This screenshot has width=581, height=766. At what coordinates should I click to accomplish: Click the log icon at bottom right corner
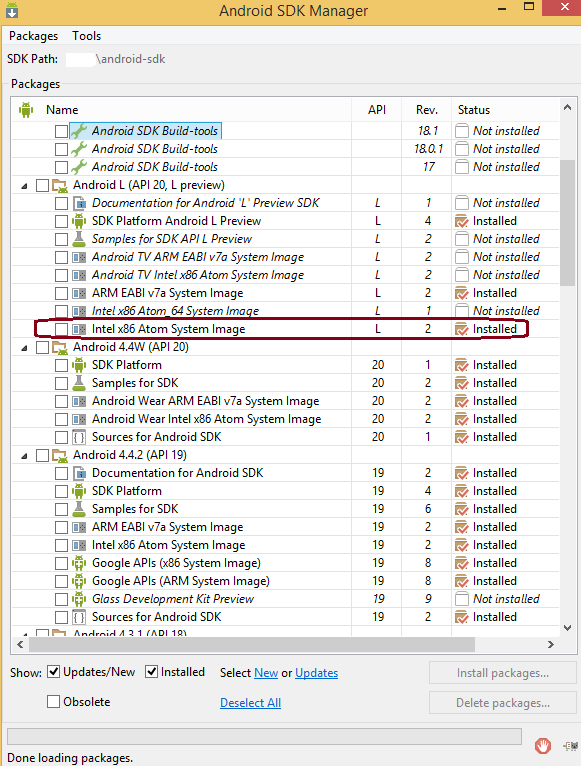click(571, 746)
